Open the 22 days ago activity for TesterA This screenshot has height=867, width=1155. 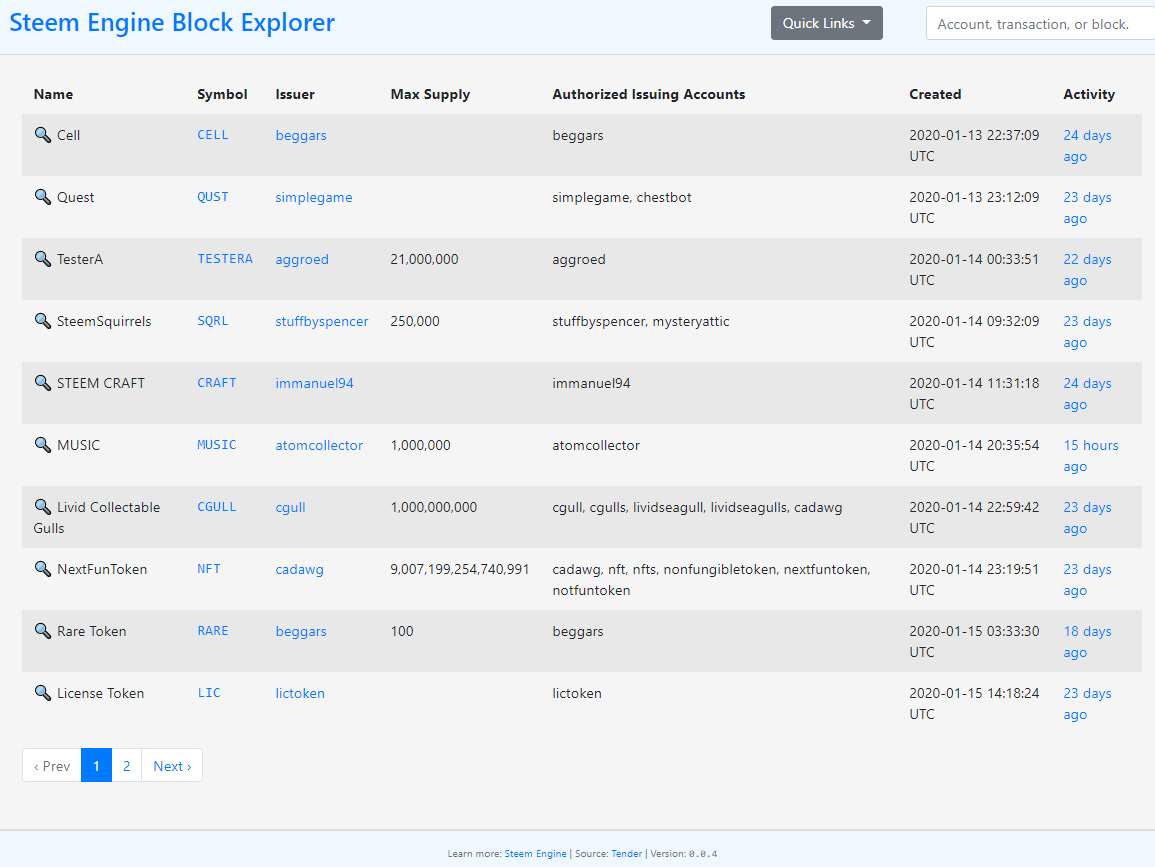(x=1087, y=270)
